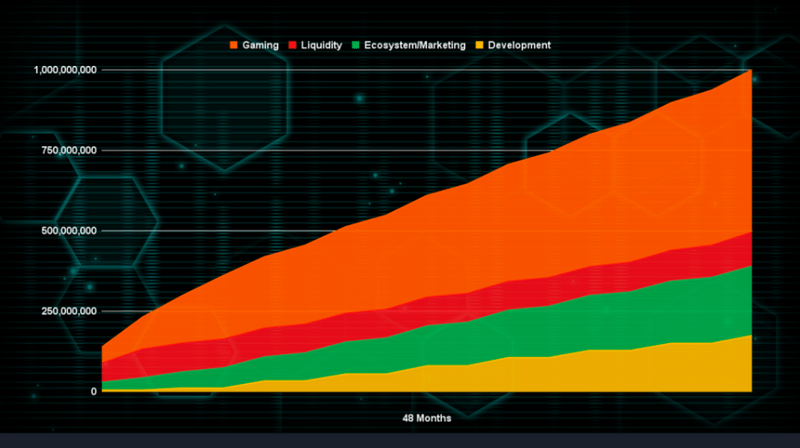Screen dimensions: 800x448
Task: Toggle the Development legend label
Action: pyautogui.click(x=519, y=45)
